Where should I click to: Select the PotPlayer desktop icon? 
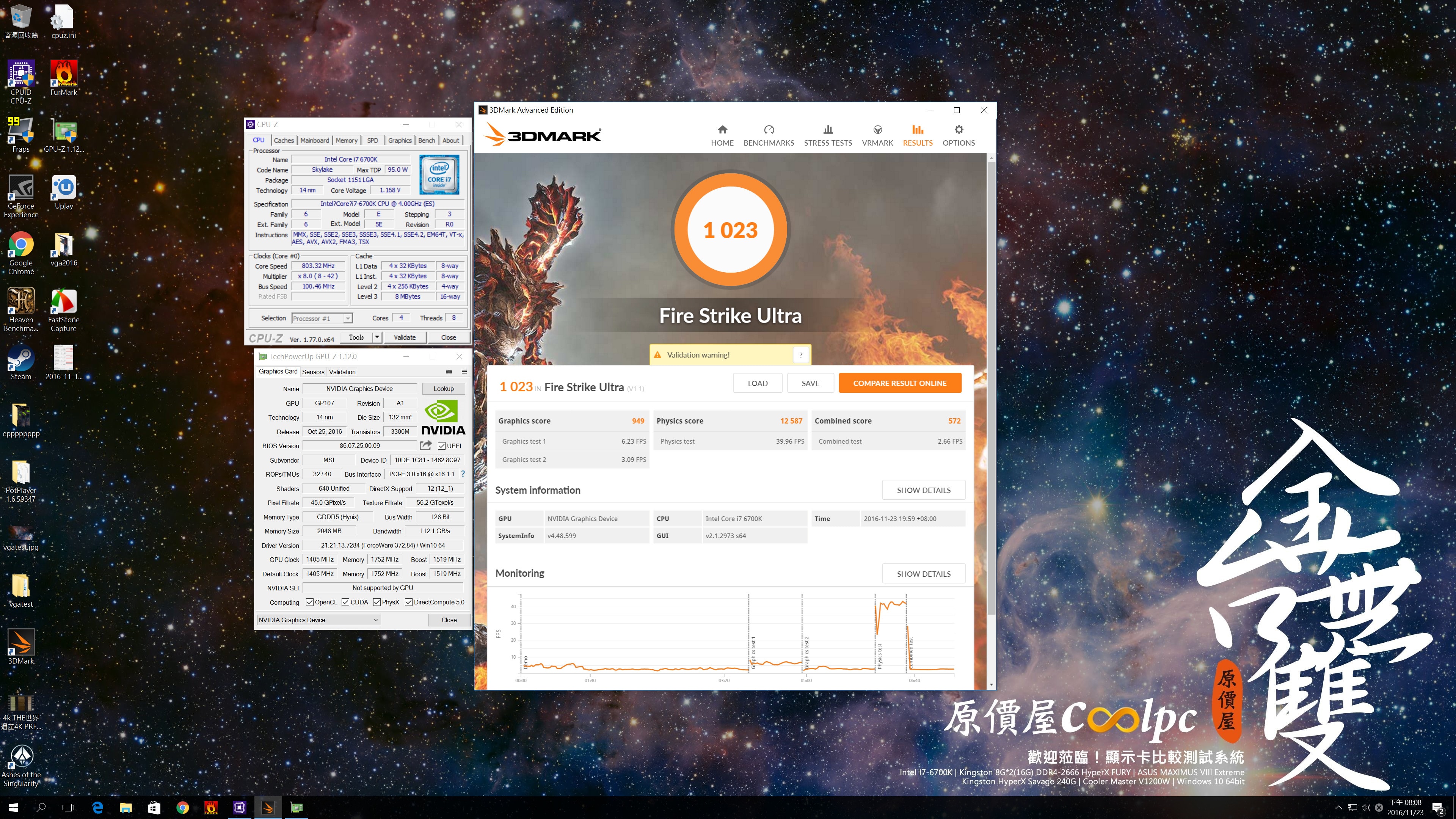pyautogui.click(x=21, y=480)
